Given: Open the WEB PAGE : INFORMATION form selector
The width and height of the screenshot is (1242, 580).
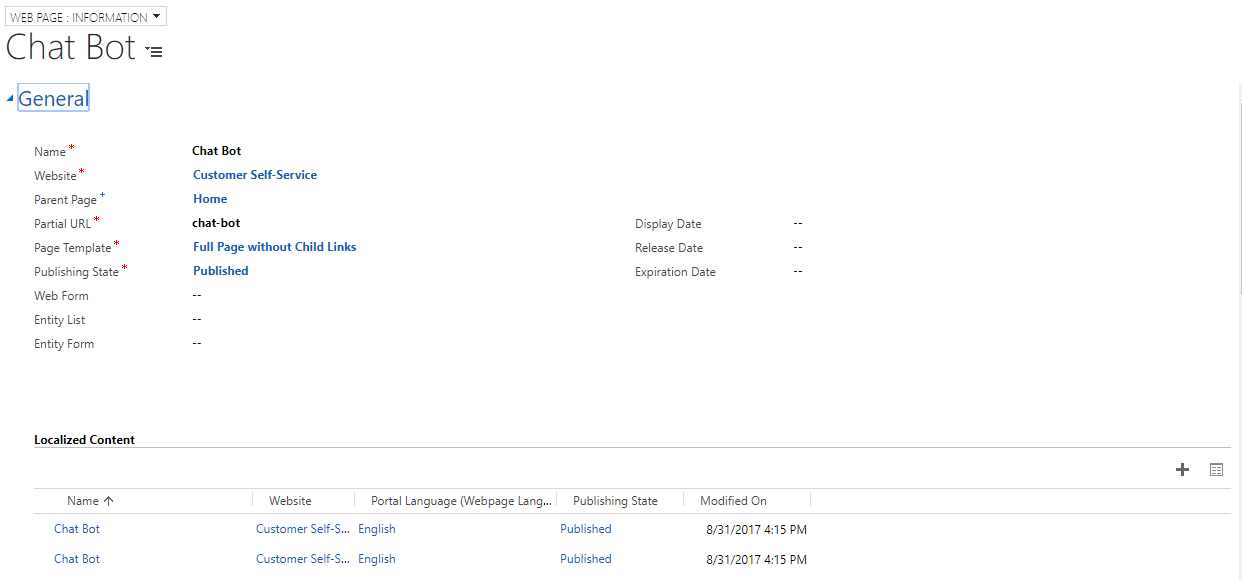Looking at the screenshot, I should click(x=78, y=15).
